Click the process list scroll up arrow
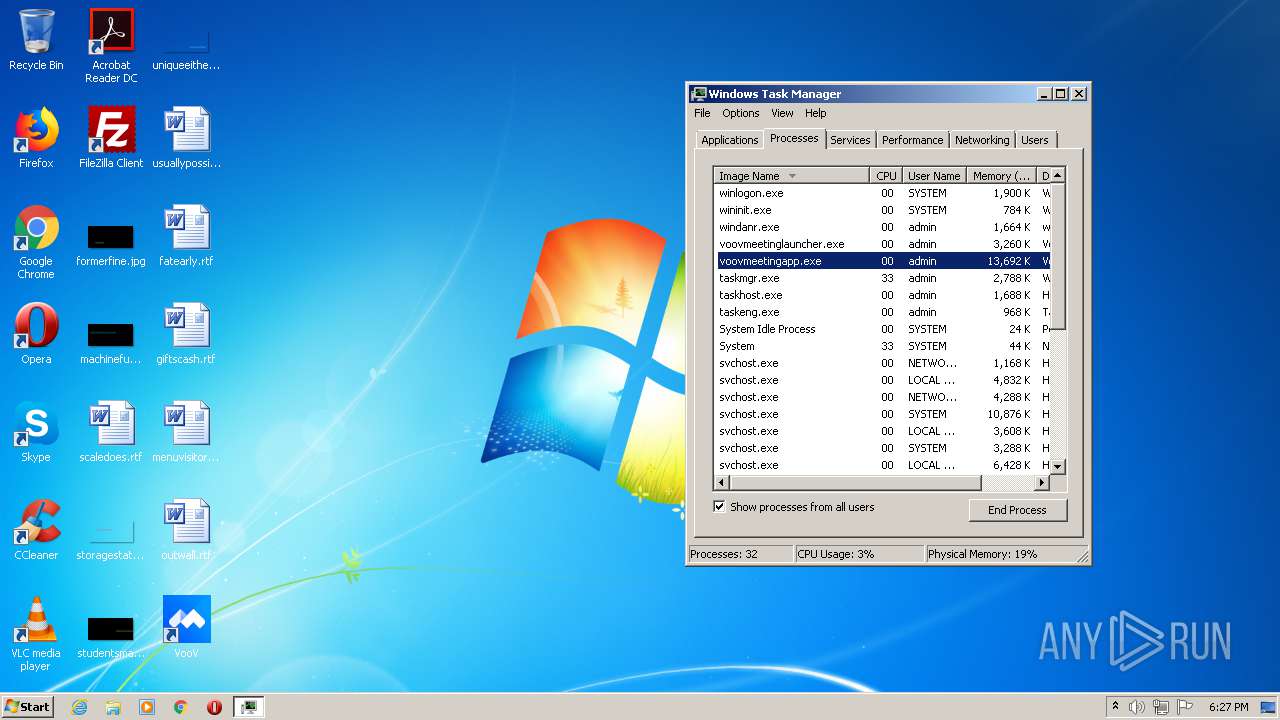 (x=1058, y=176)
